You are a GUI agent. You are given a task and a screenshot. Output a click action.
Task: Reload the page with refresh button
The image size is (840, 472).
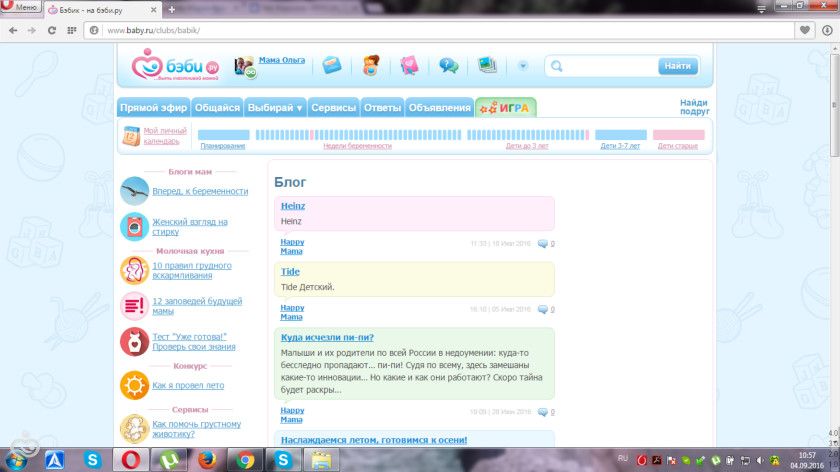pyautogui.click(x=51, y=31)
